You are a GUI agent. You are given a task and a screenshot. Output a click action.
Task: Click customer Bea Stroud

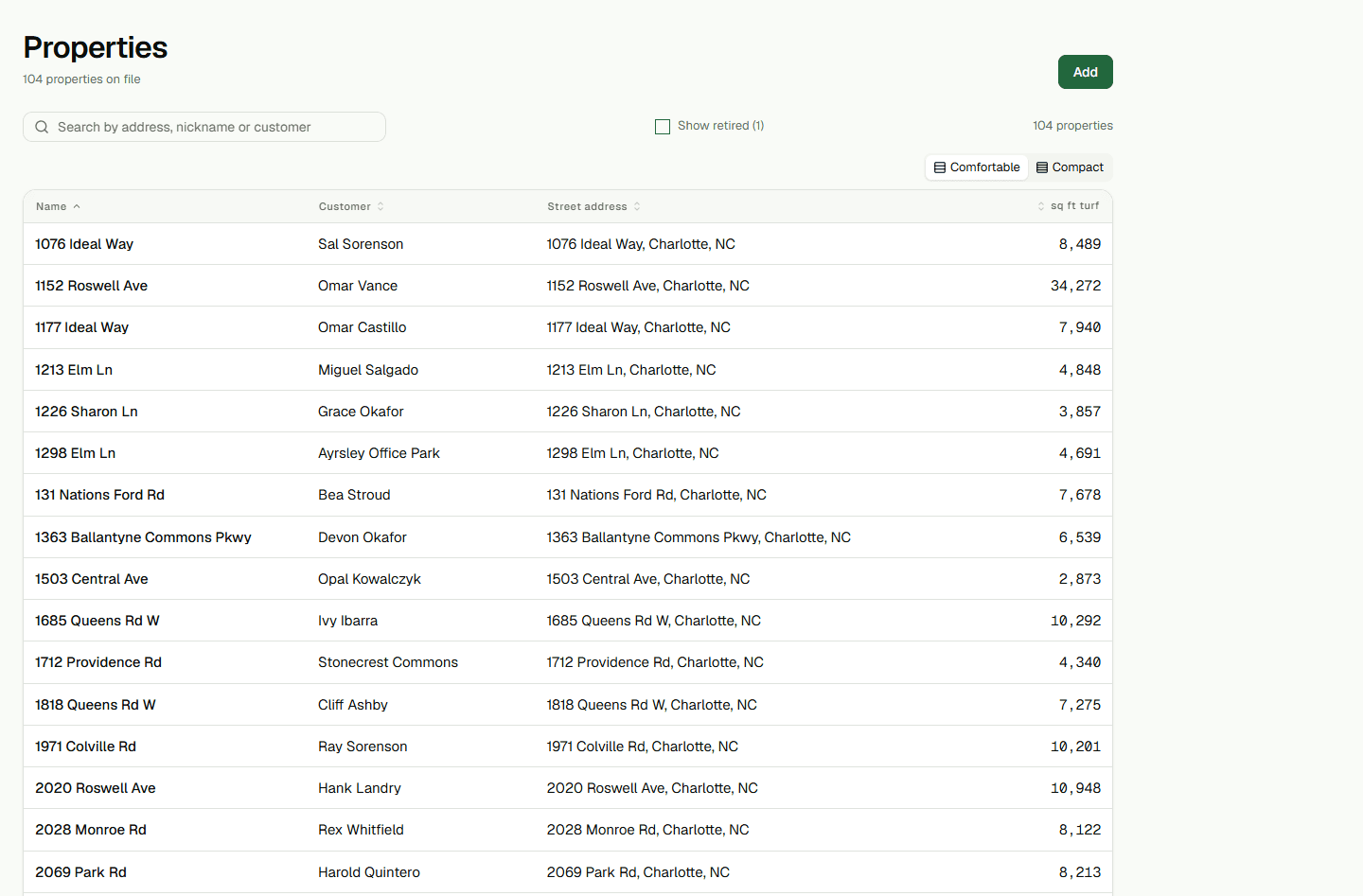point(354,495)
